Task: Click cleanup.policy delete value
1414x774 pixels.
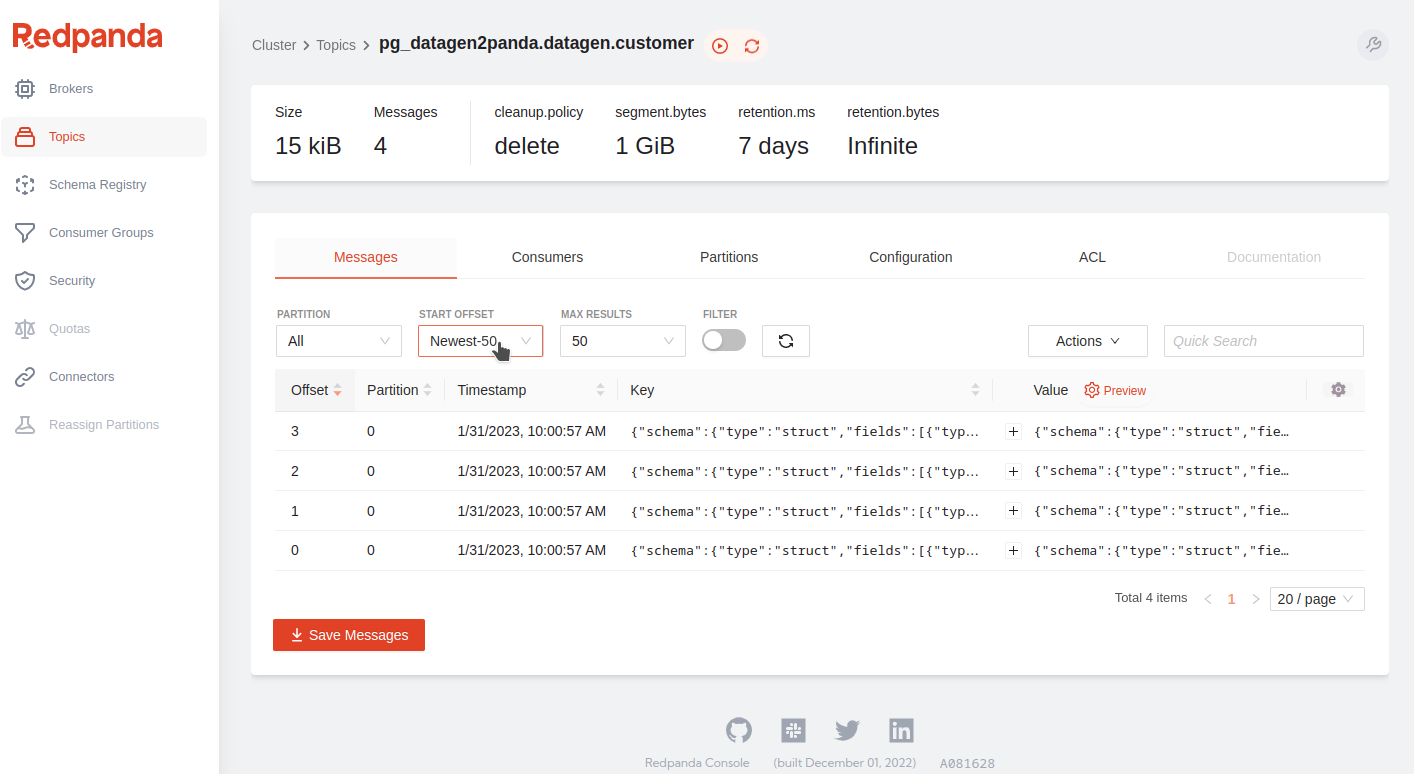Action: click(527, 146)
